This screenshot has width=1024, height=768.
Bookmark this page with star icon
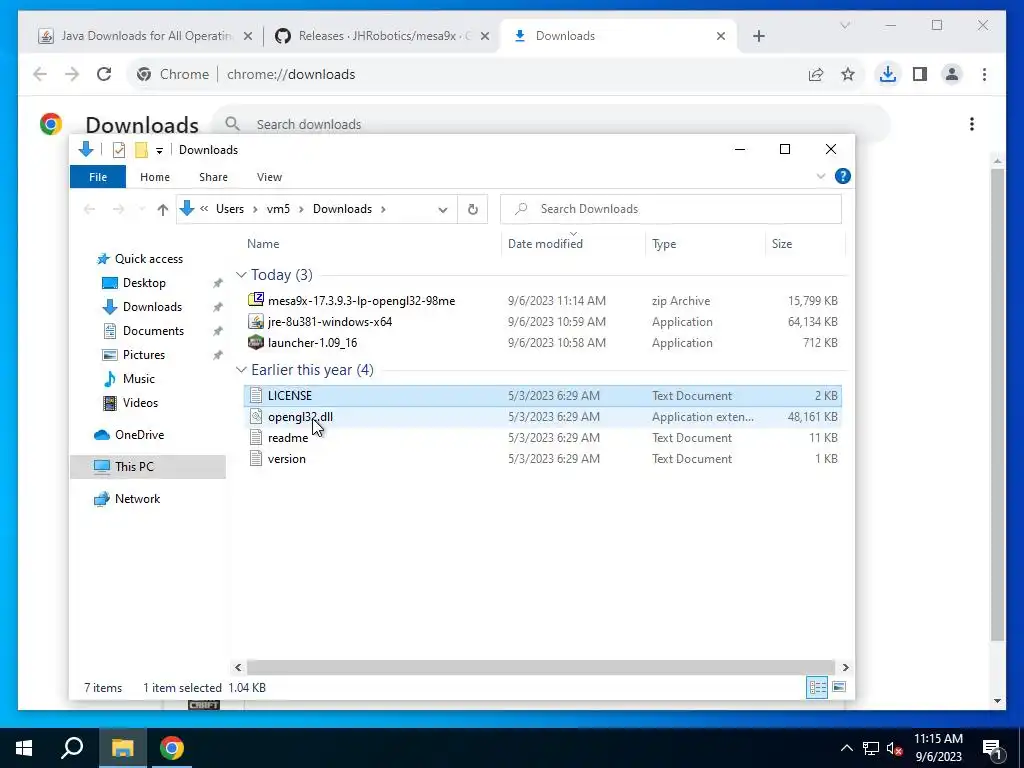848,74
